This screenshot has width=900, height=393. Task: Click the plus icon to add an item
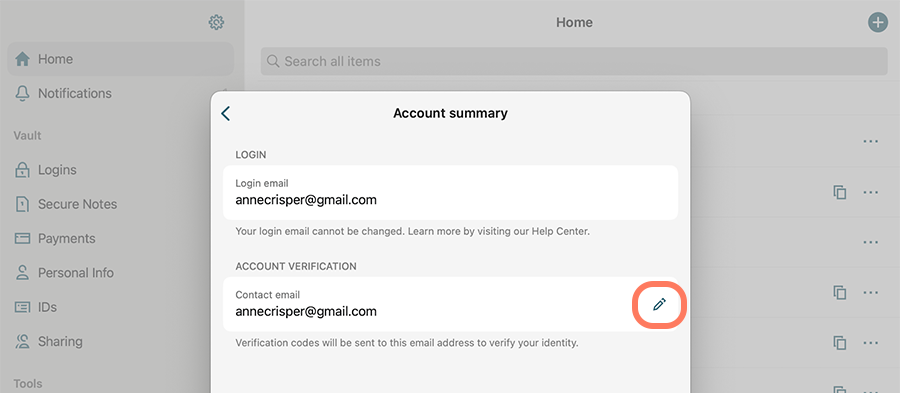pyautogui.click(x=877, y=23)
